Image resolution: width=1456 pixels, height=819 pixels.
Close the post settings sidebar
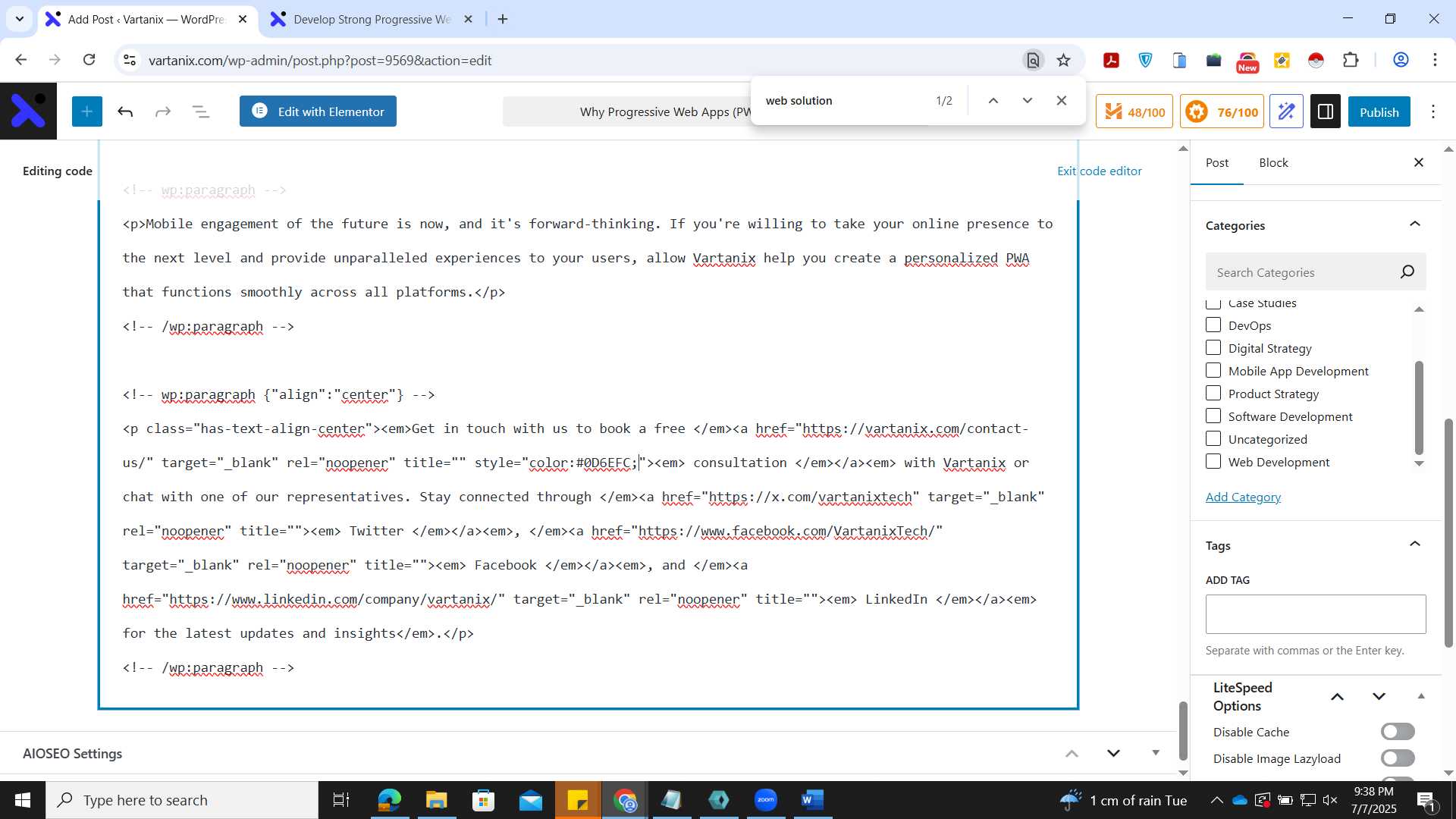pos(1419,162)
